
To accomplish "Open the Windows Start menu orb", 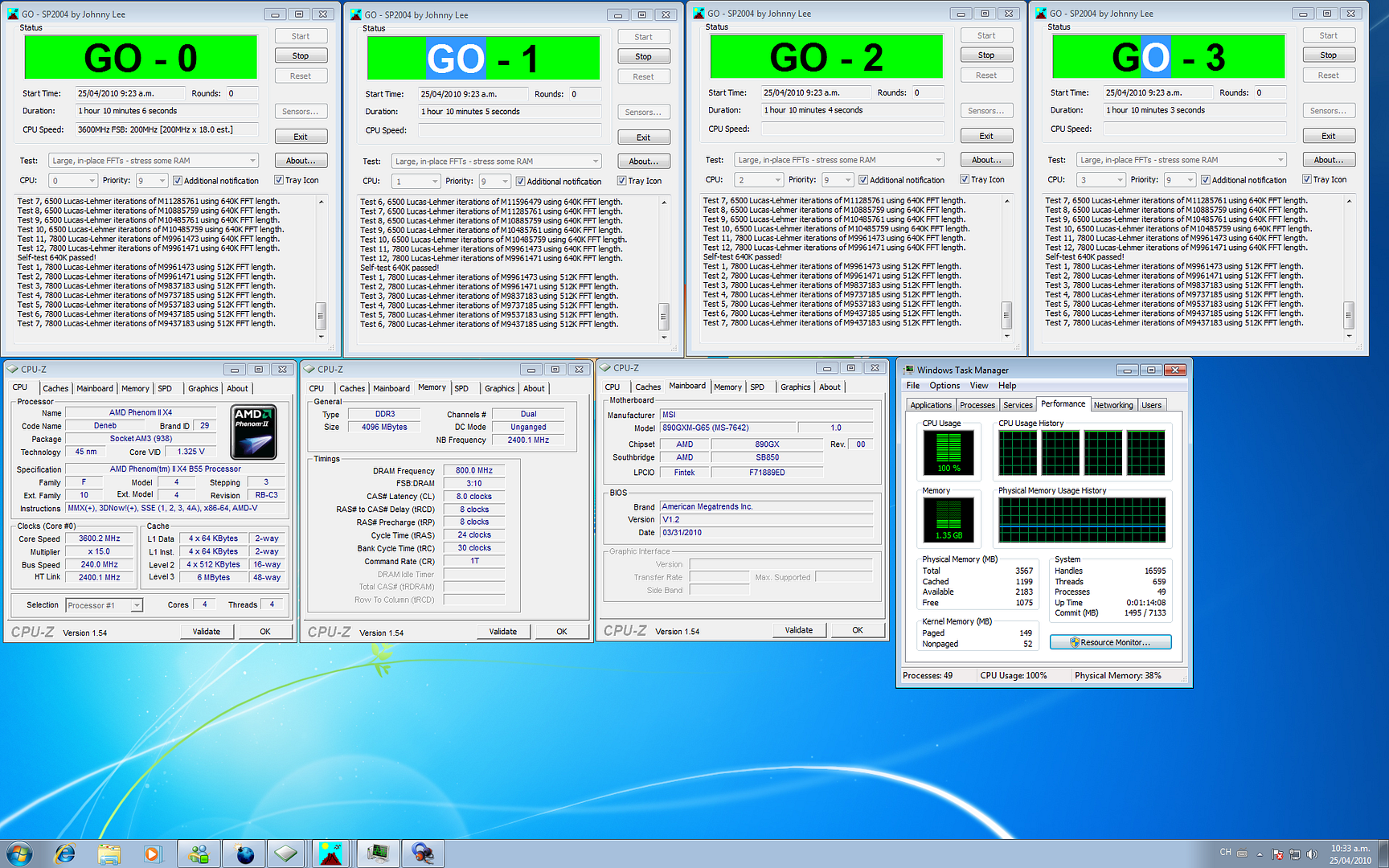I will pos(18,854).
